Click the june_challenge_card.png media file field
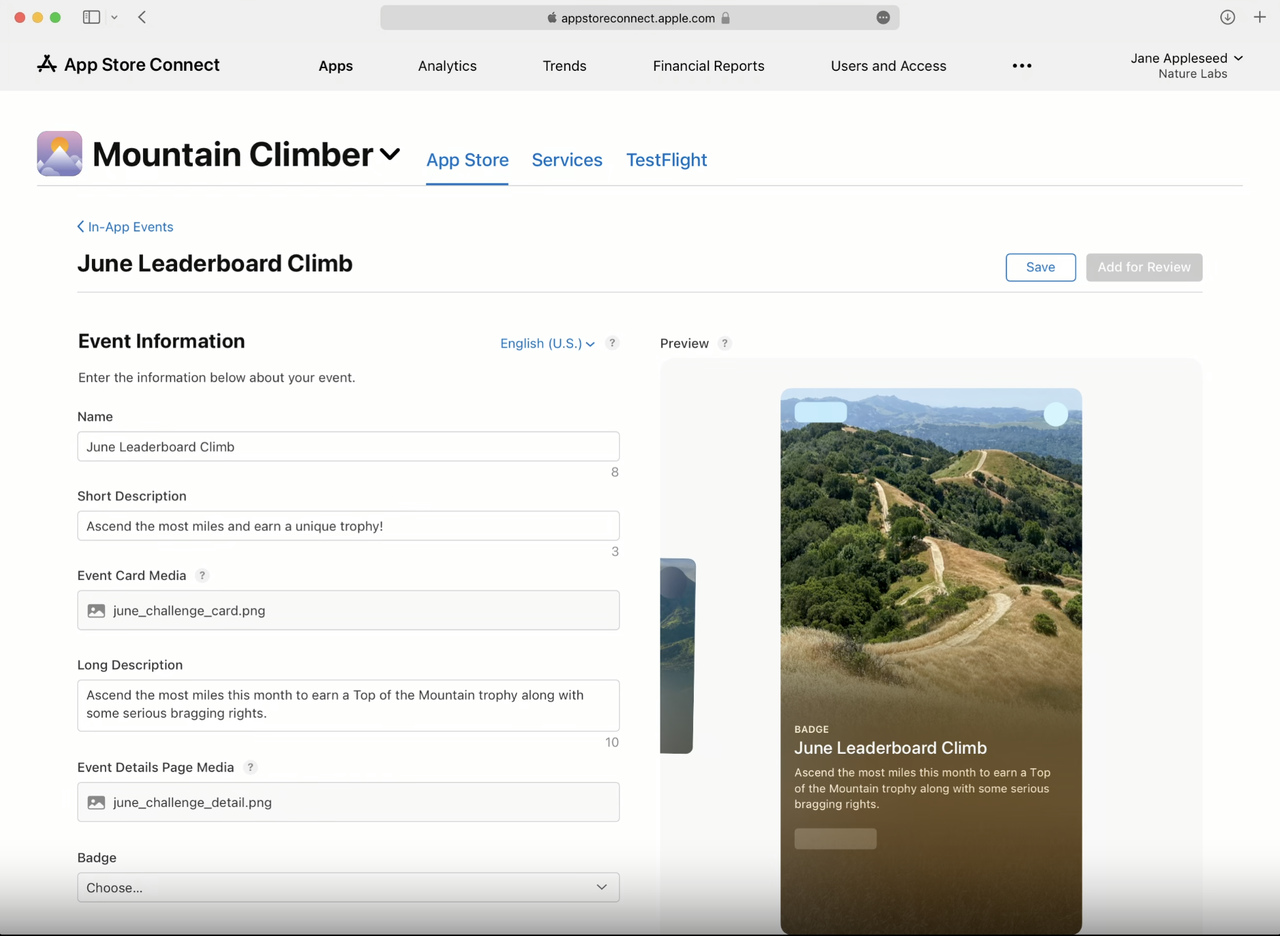Viewport: 1280px width, 936px height. coord(348,610)
